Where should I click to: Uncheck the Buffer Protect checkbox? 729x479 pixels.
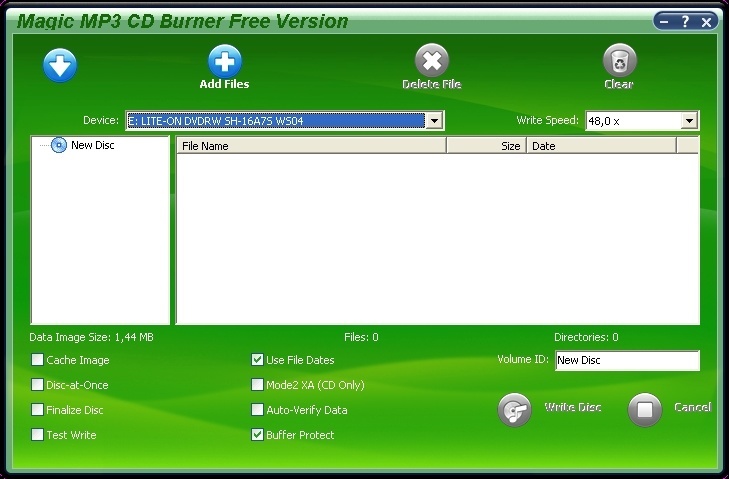[x=257, y=435]
